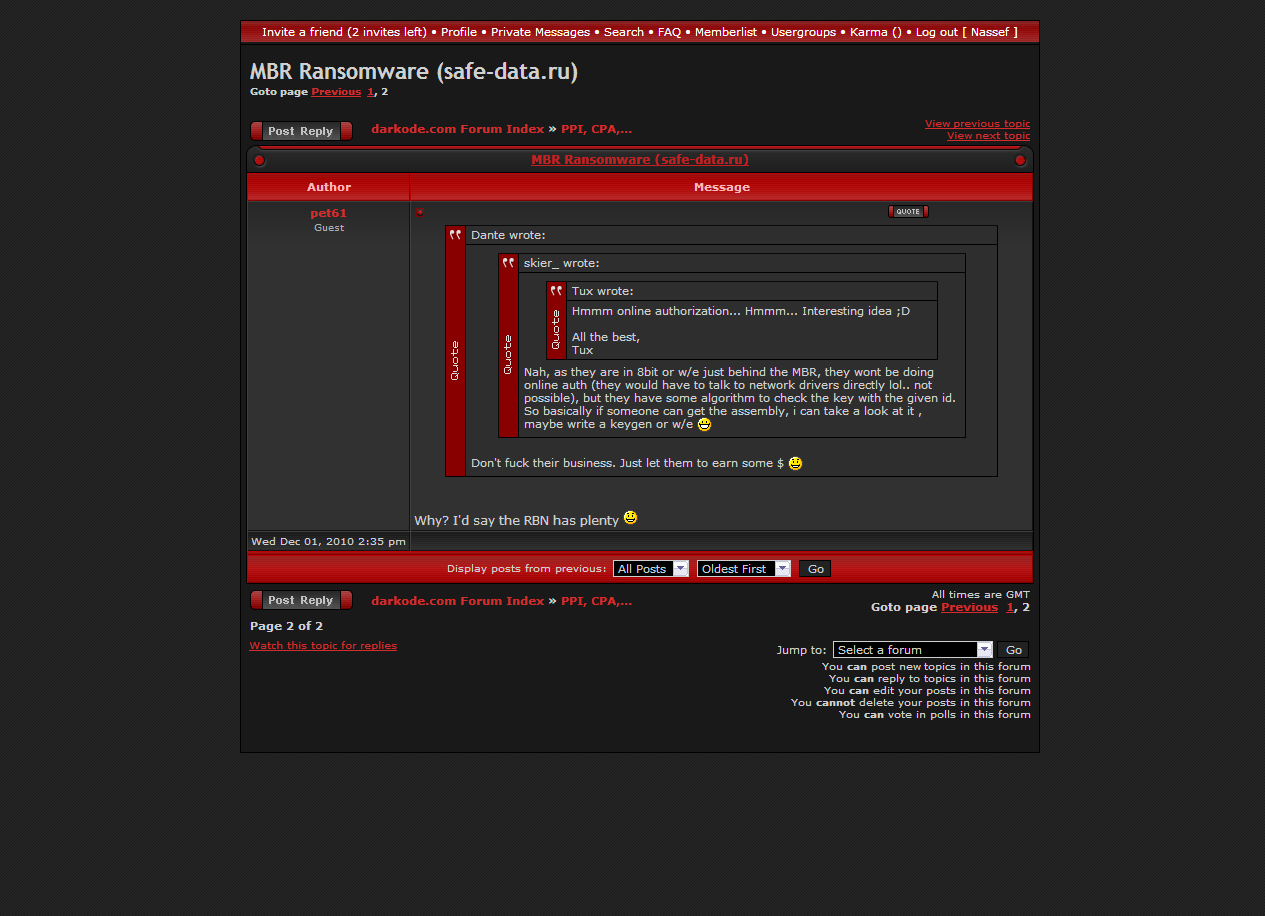Open the Memberlist menu item

click(725, 32)
